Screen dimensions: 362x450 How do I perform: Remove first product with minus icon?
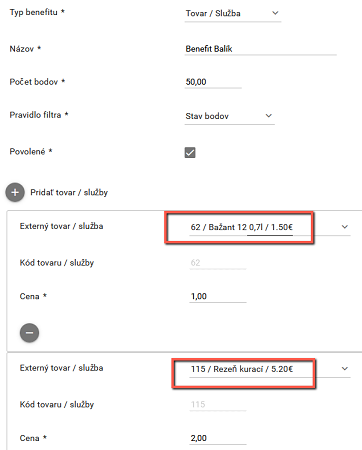pyautogui.click(x=29, y=333)
